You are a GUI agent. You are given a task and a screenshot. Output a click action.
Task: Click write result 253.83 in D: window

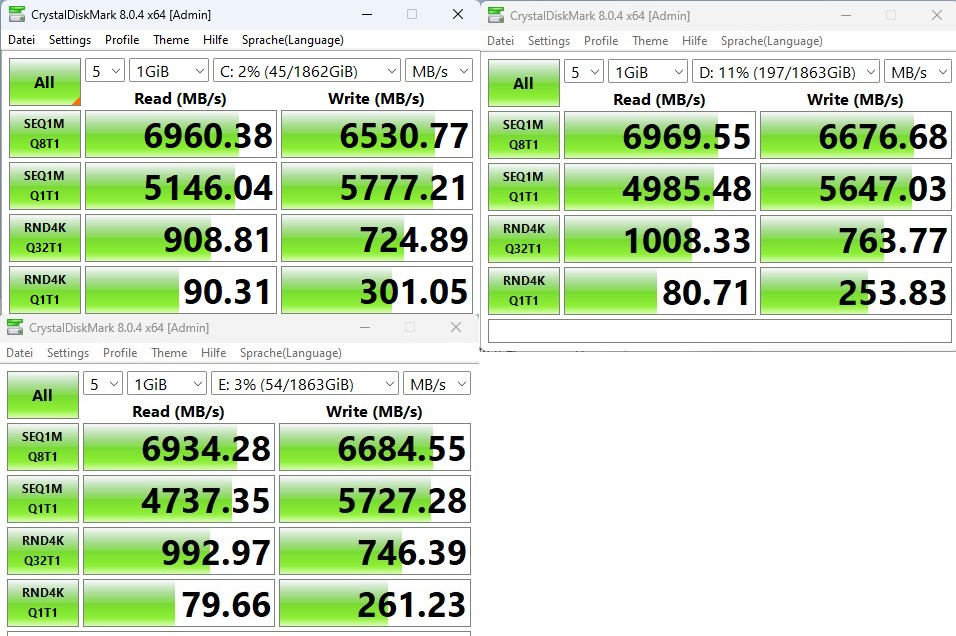click(856, 291)
